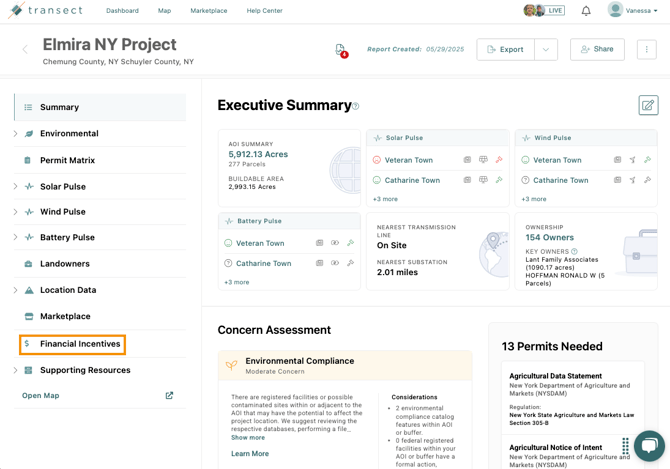Open Financial Incentives in the sidebar
The width and height of the screenshot is (670, 469).
coord(72,344)
